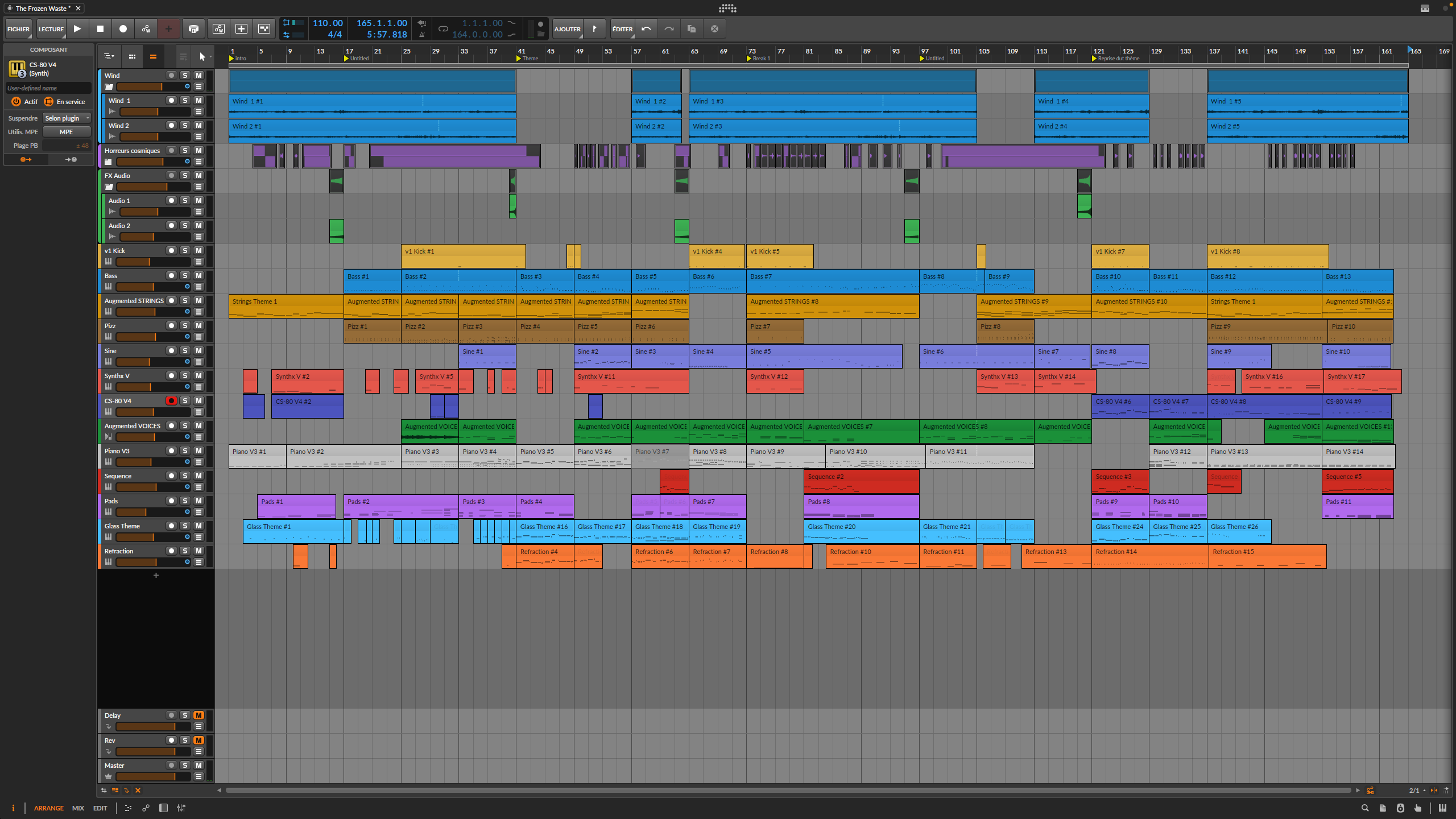Mute the Delay effect track

tap(198, 715)
